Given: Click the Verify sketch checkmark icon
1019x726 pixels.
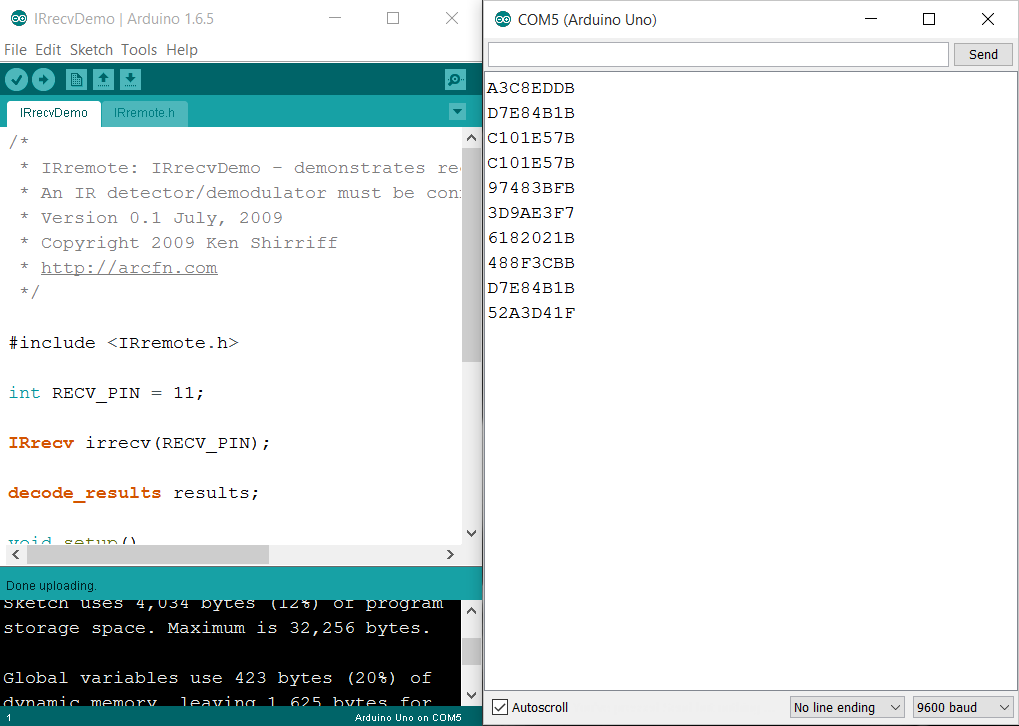Looking at the screenshot, I should click(x=16, y=80).
